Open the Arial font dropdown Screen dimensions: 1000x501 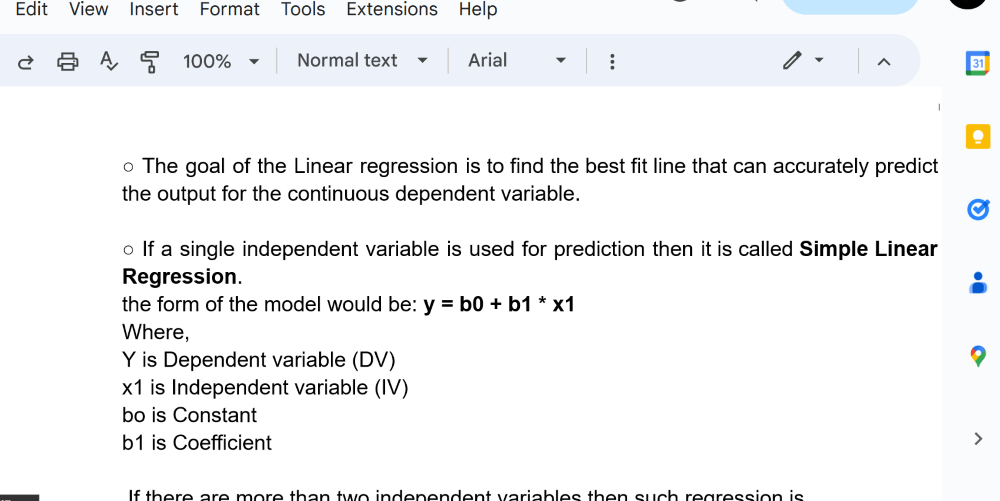click(x=517, y=61)
